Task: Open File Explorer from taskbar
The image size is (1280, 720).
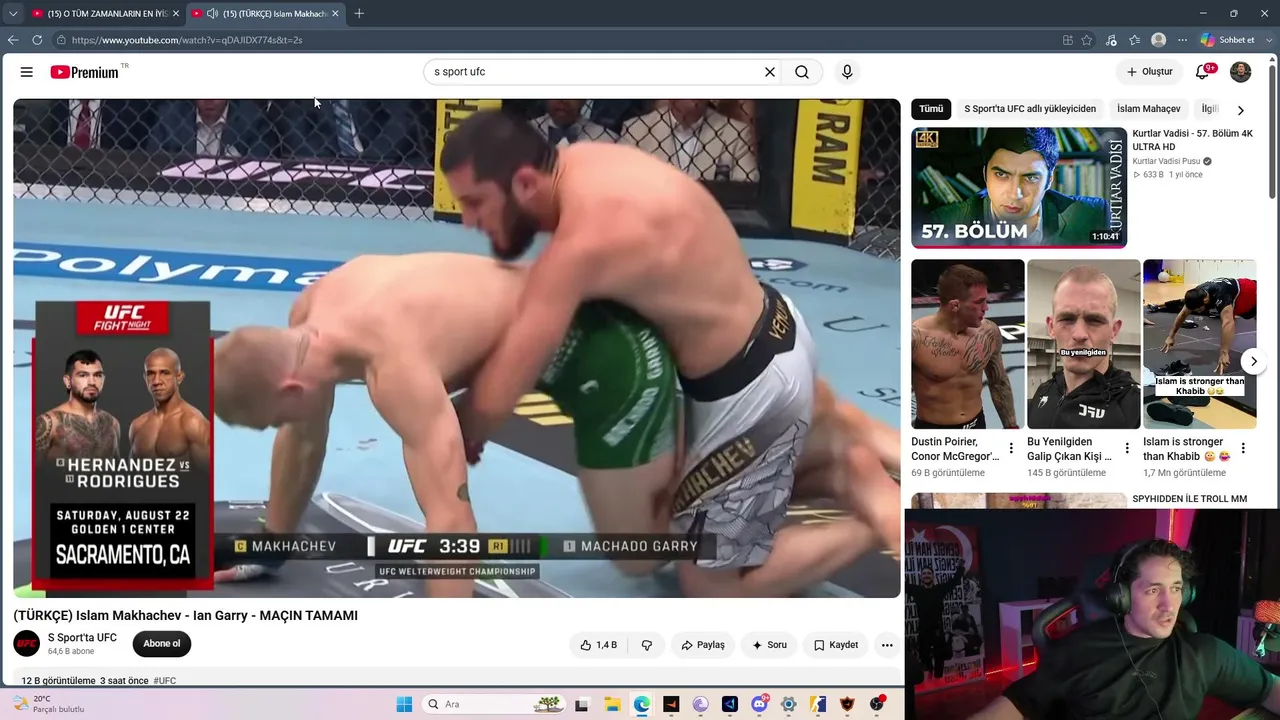Action: [612, 704]
